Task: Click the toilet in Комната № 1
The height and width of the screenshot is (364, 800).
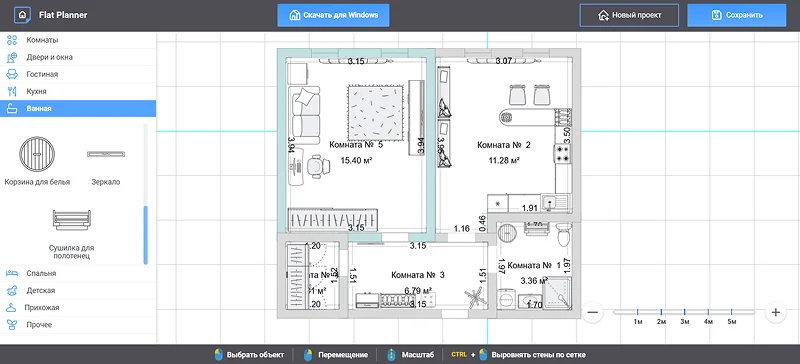Action: 563,235
